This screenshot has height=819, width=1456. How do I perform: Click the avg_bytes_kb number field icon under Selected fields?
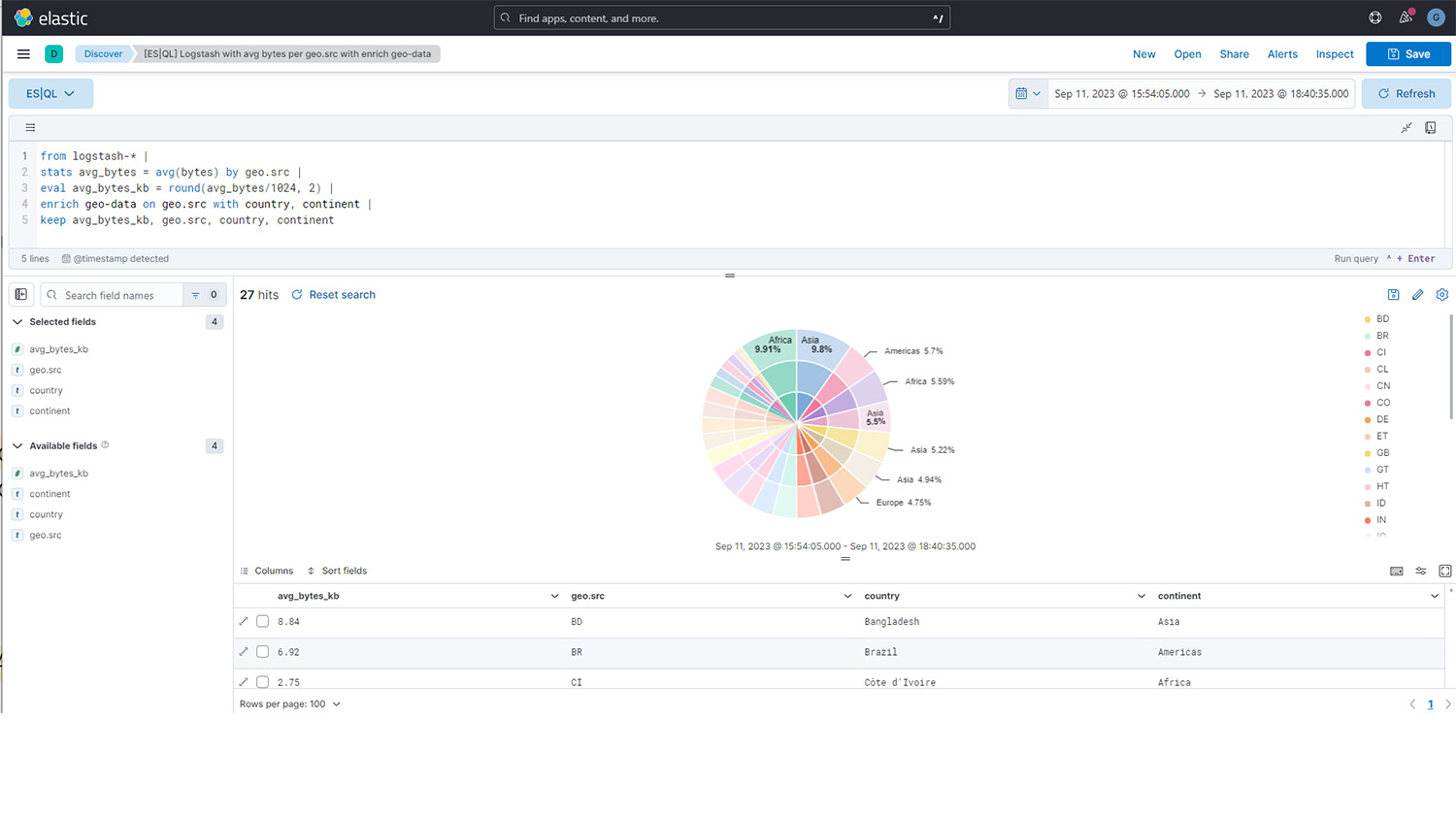17,349
